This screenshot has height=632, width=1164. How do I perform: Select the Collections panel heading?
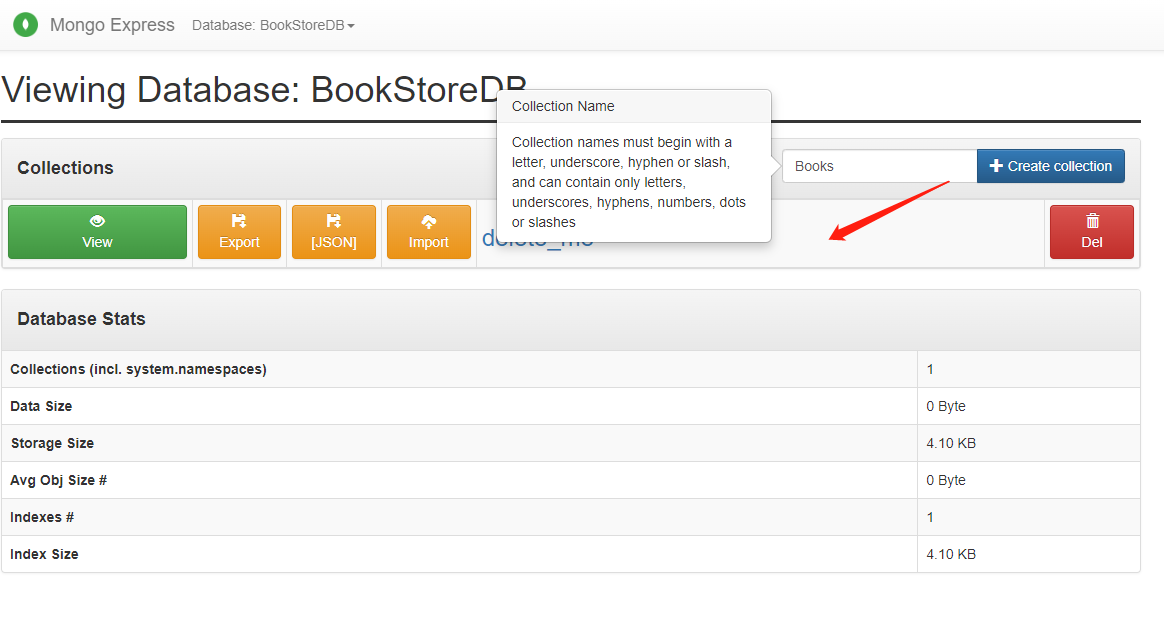coord(65,168)
